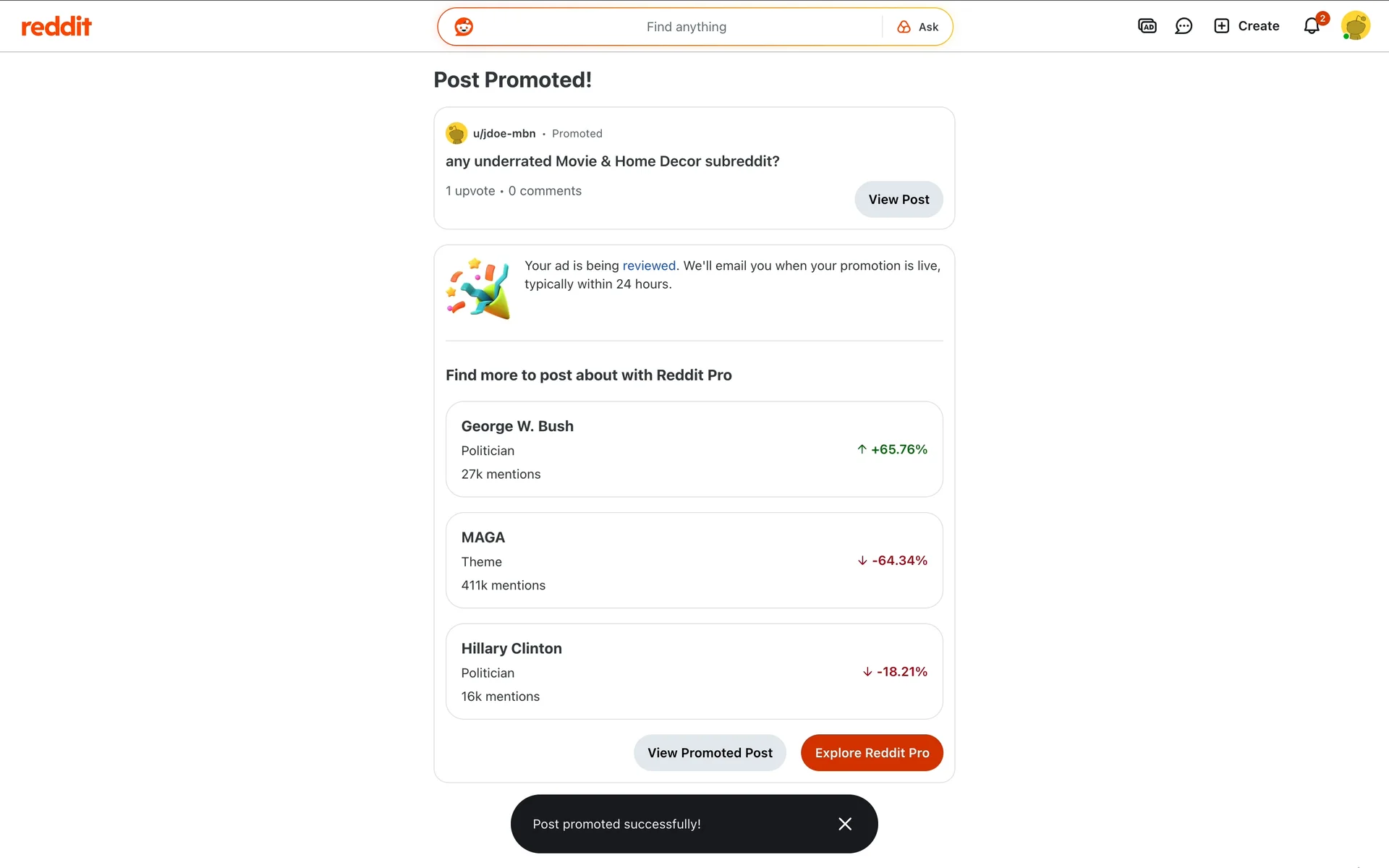This screenshot has height=868, width=1389.
Task: Click the View Promoted Post button
Action: [710, 753]
